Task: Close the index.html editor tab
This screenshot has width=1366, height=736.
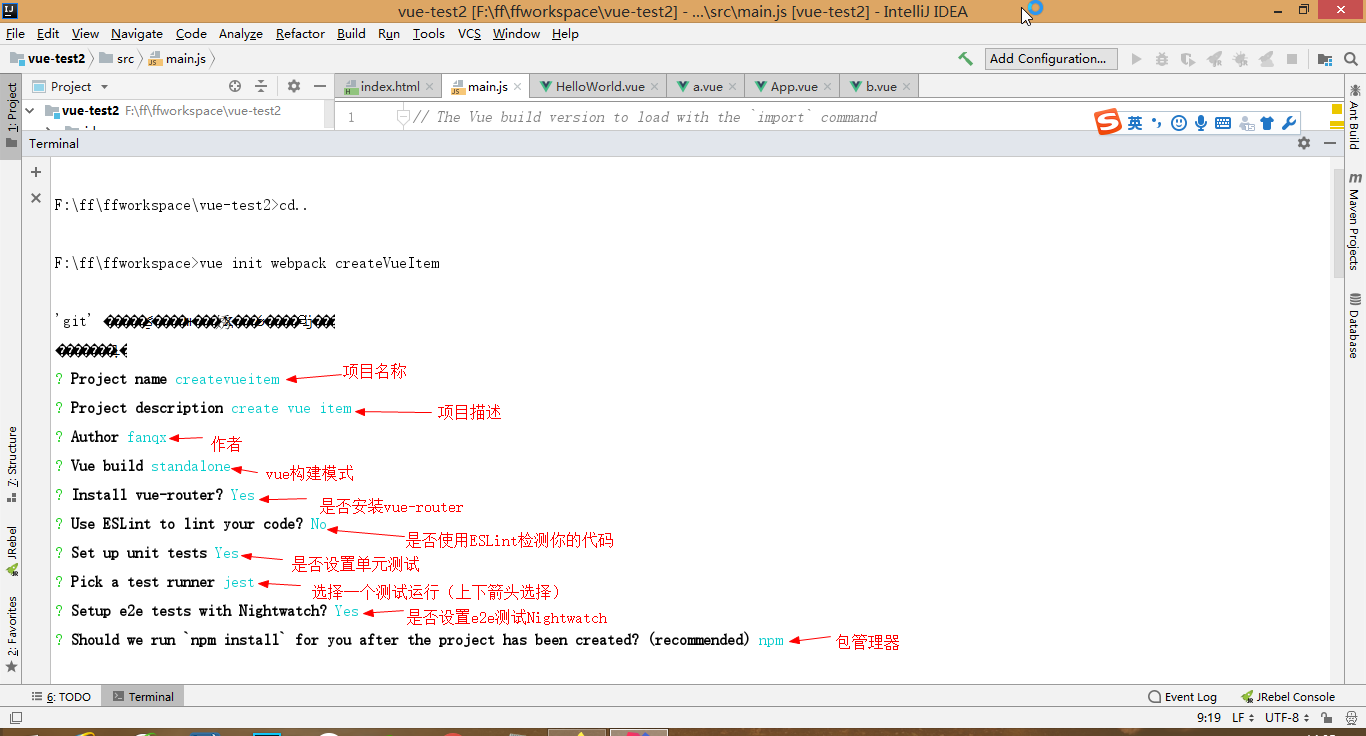Action: point(430,87)
